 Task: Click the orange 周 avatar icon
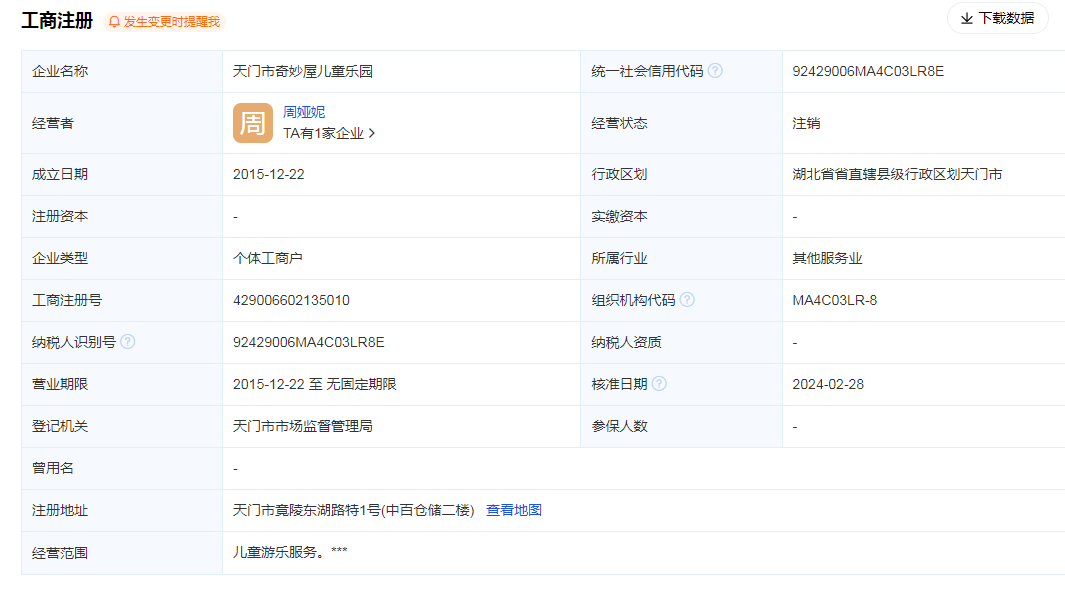click(252, 123)
